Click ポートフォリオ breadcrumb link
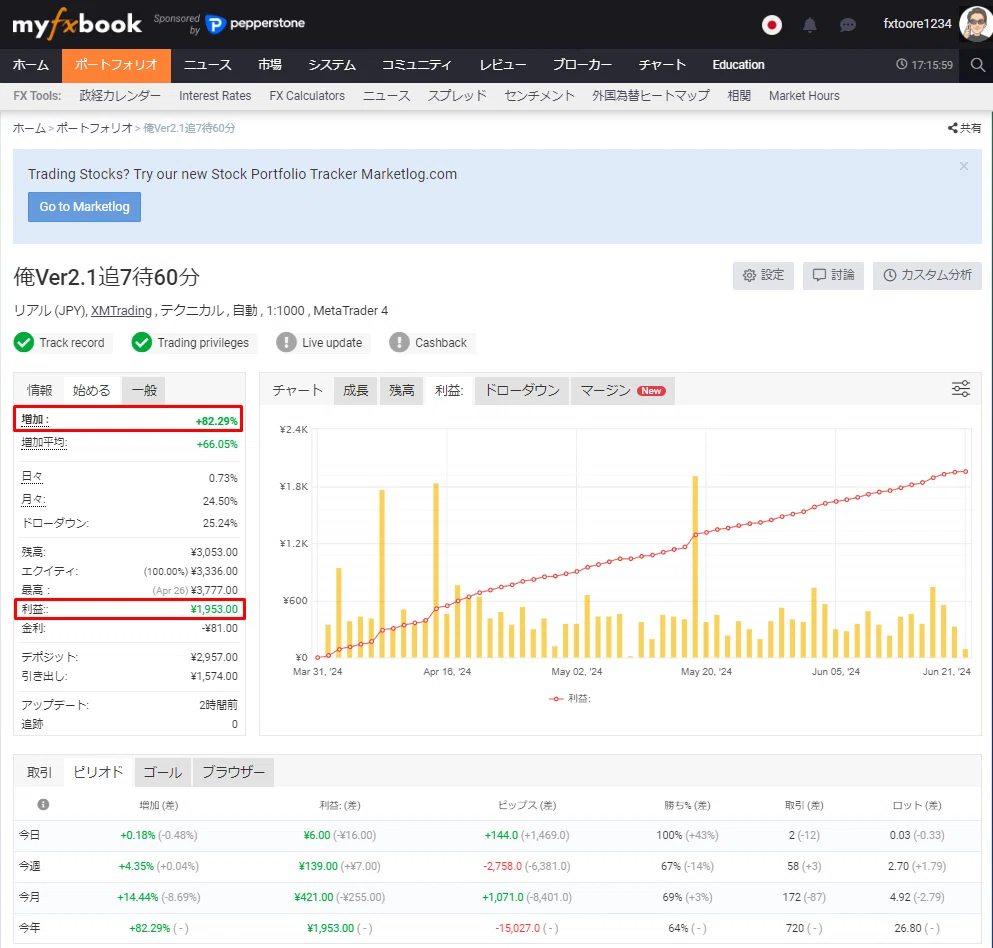The width and height of the screenshot is (993, 948). 94,128
